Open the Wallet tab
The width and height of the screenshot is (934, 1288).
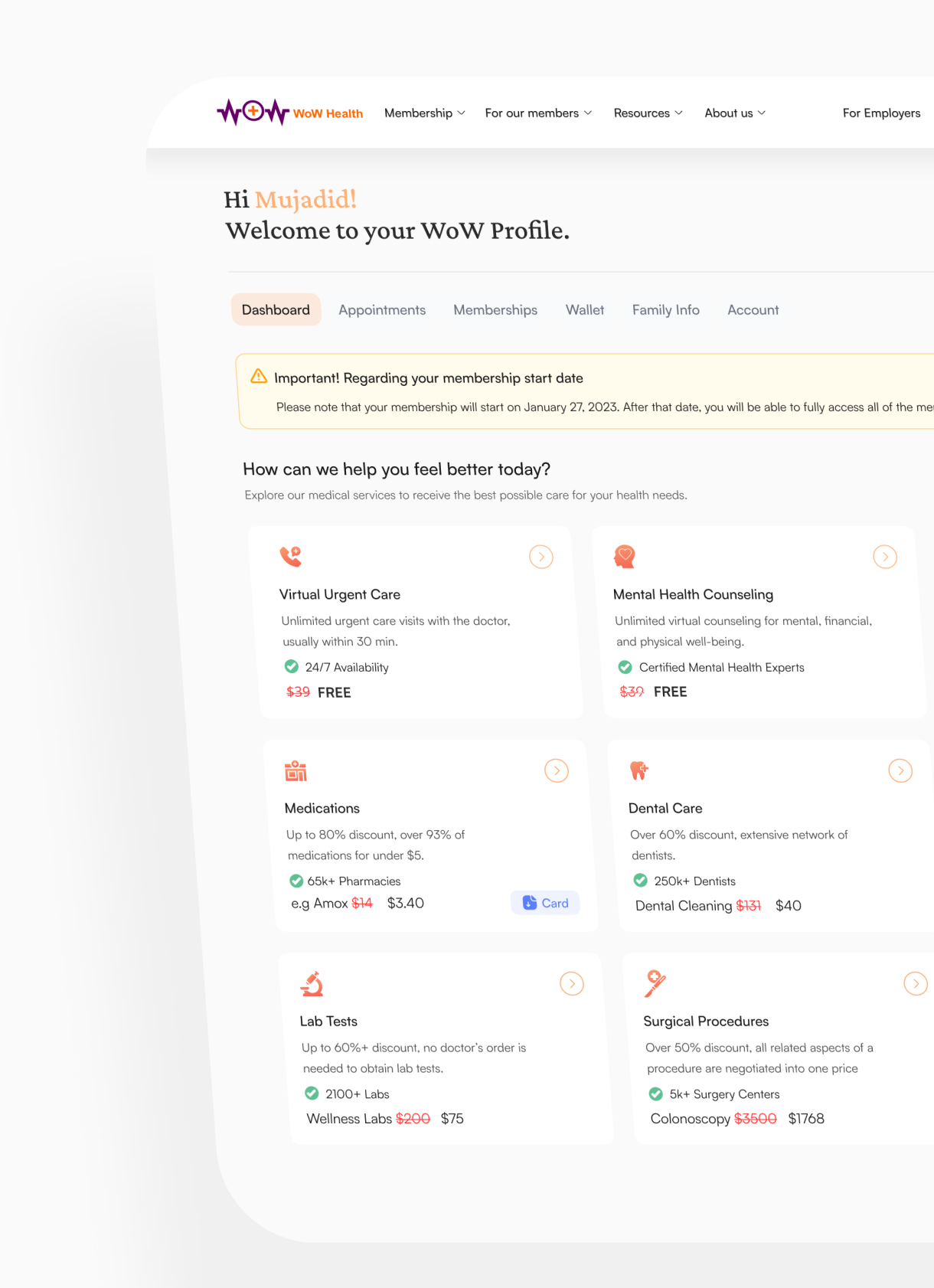point(585,309)
